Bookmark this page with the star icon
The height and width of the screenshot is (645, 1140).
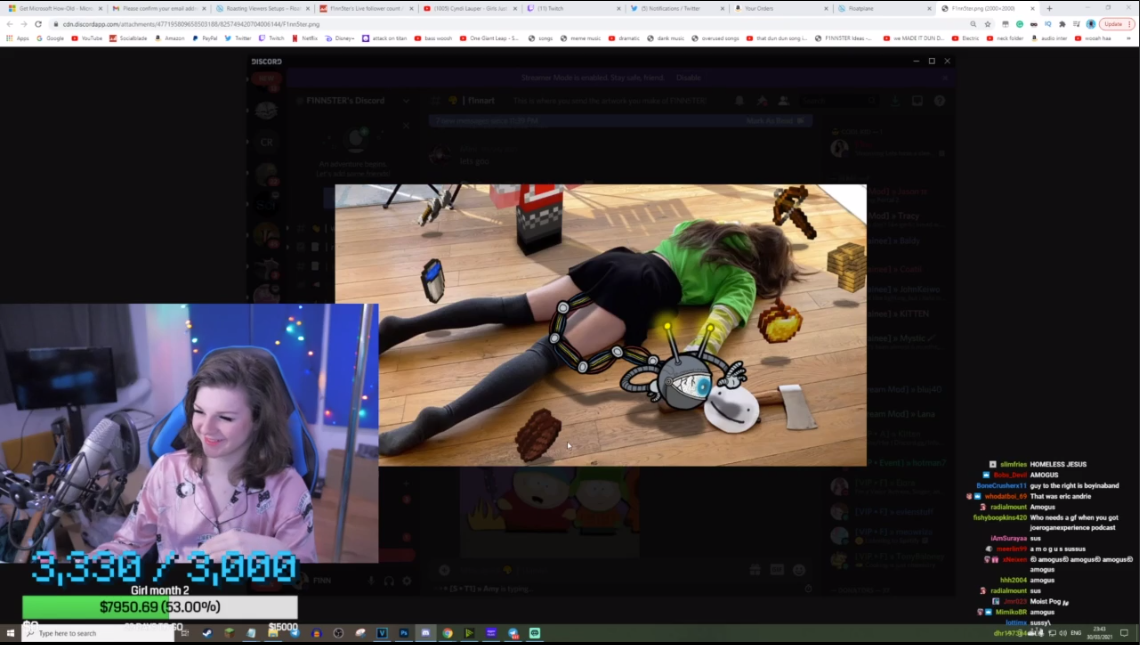pos(987,24)
